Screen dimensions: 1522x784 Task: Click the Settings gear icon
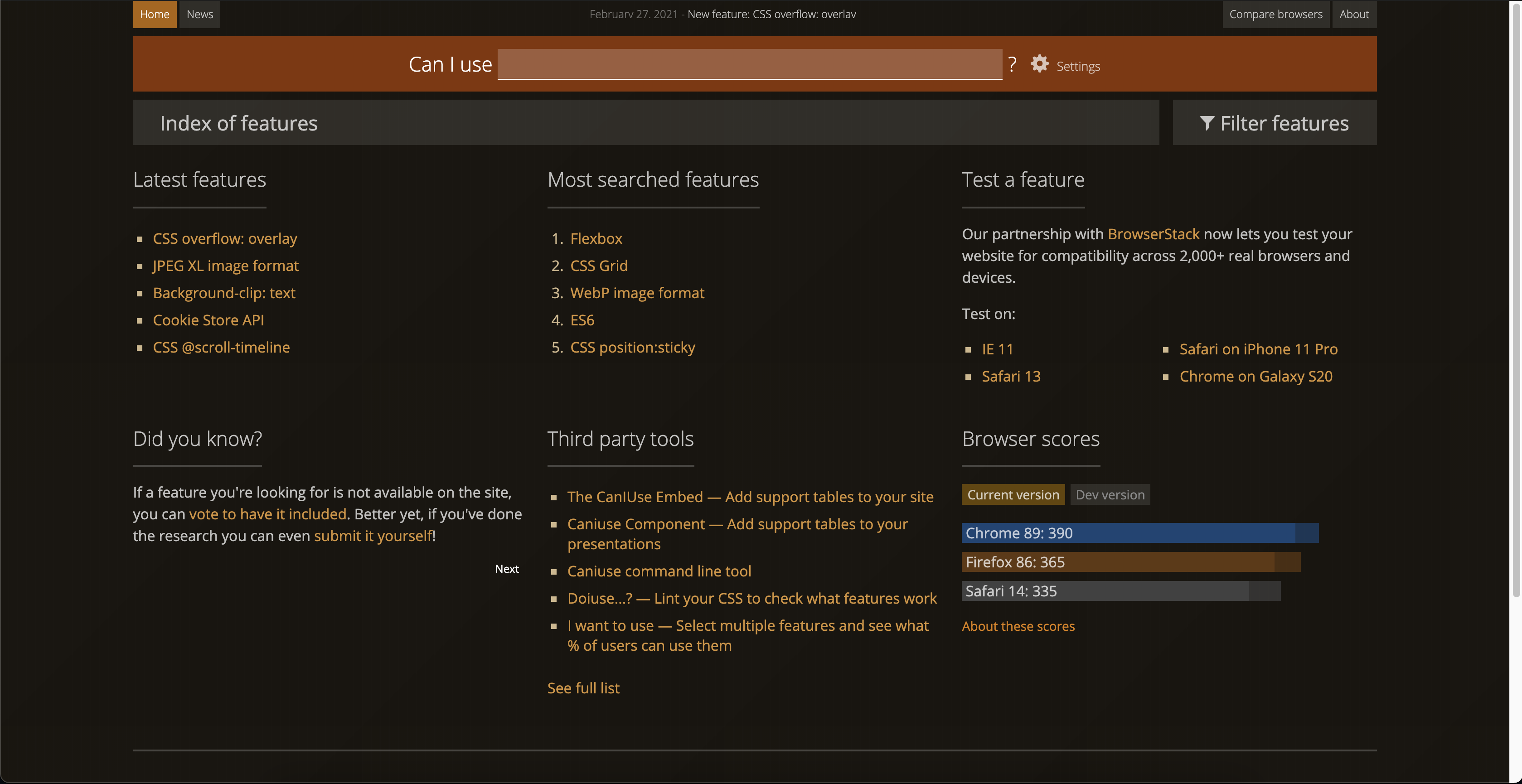1039,64
